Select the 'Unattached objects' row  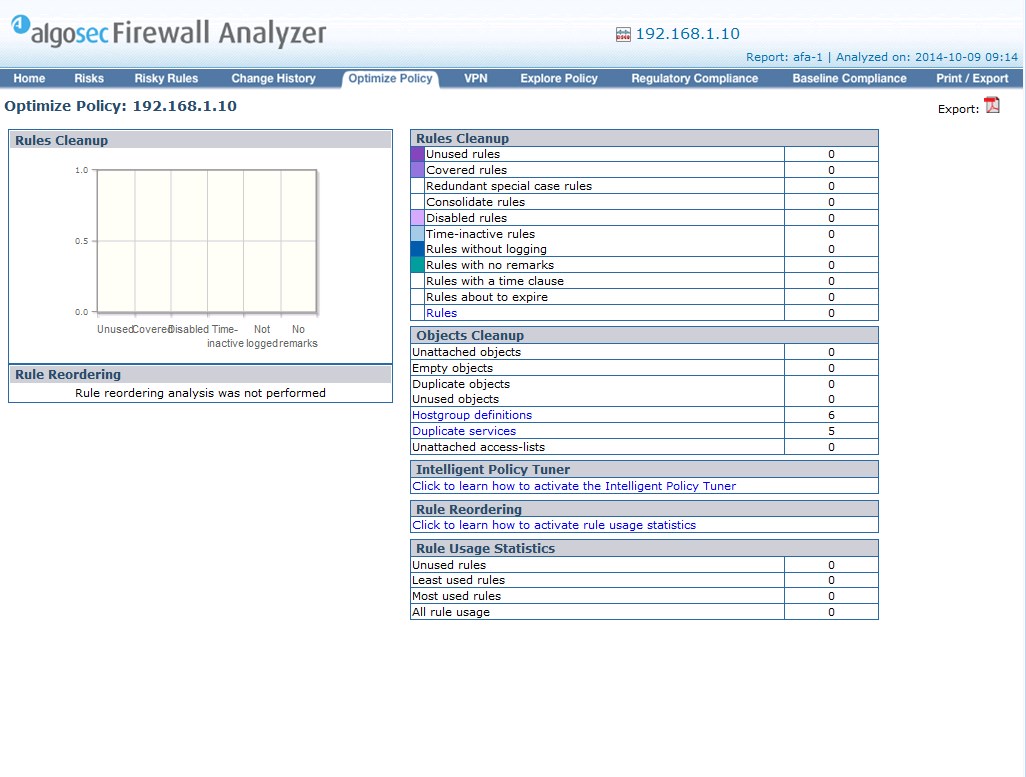[x=645, y=352]
